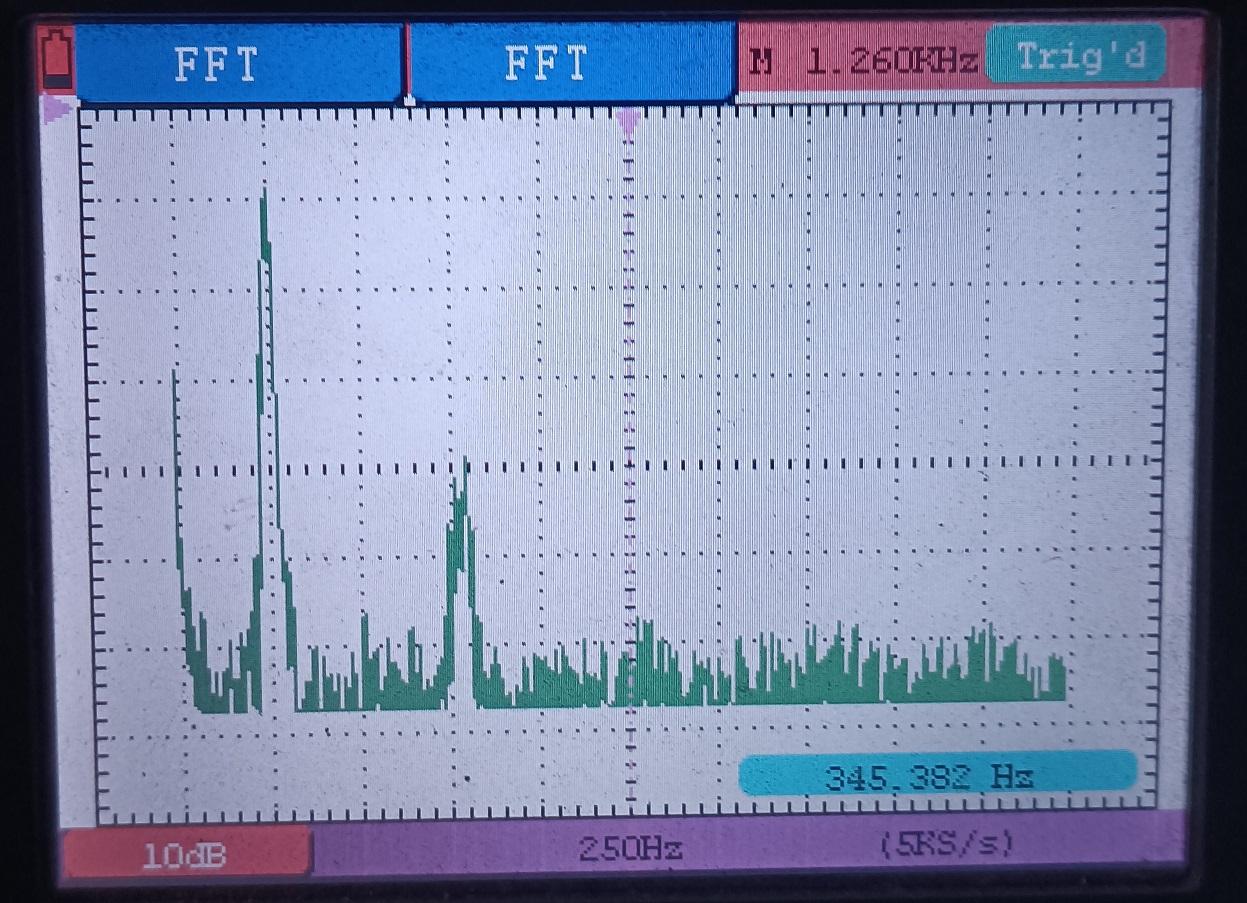Click the right end of the green spectrum trace
This screenshot has width=1247, height=903.
coord(1062,680)
